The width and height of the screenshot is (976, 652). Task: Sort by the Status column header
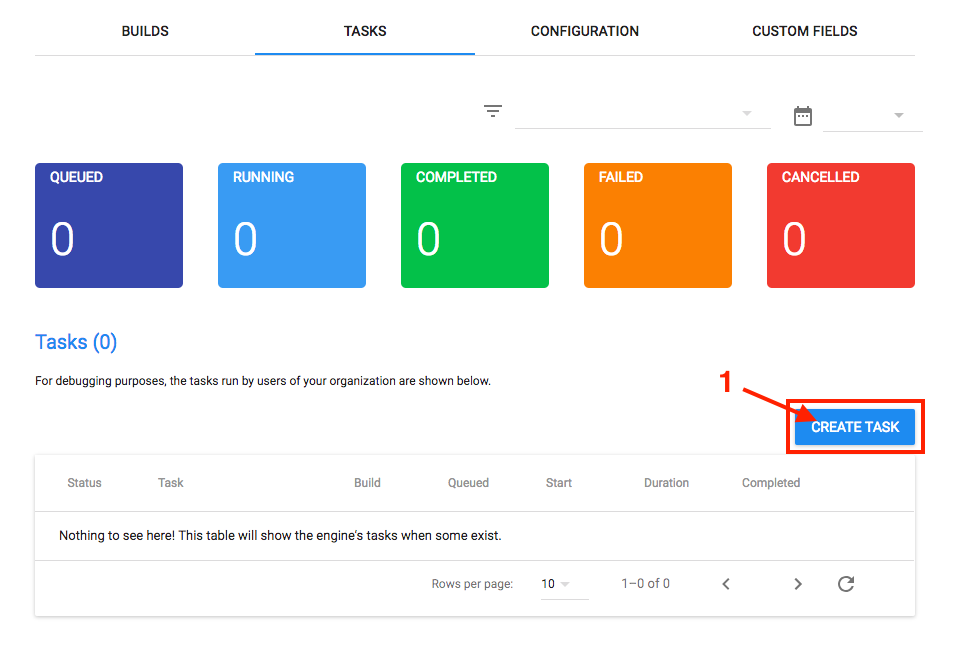coord(84,483)
